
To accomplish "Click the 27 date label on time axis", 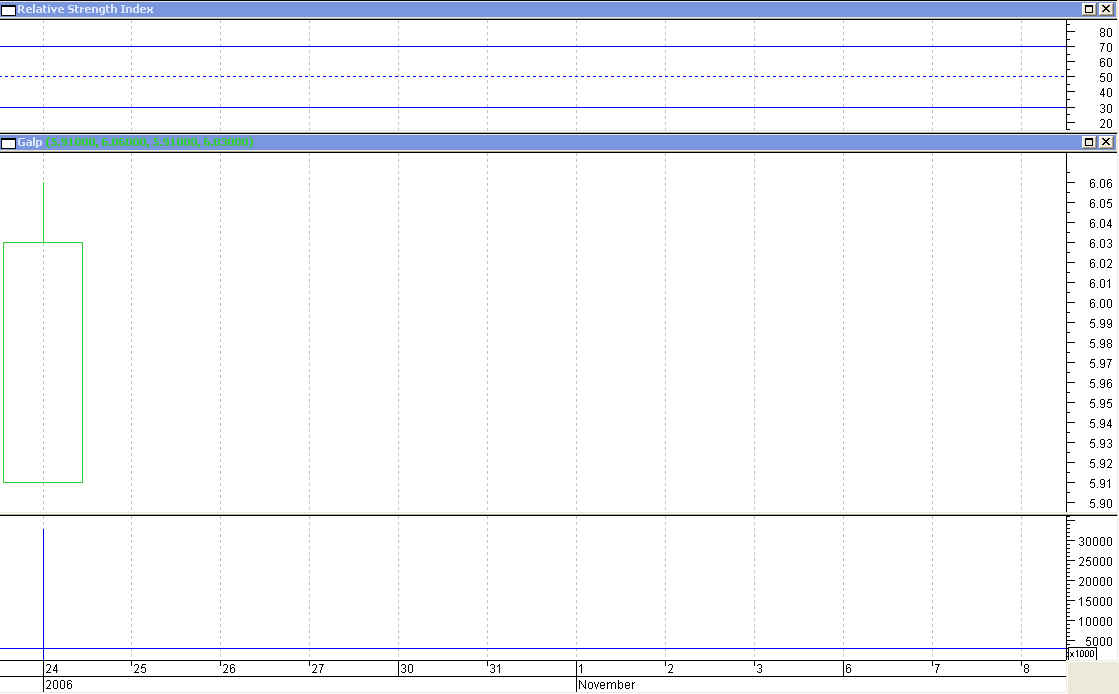I will click(318, 669).
